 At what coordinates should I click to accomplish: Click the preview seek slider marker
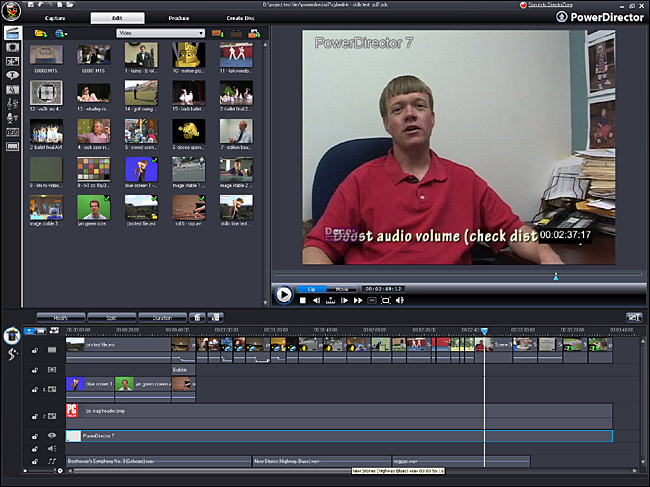[x=557, y=276]
